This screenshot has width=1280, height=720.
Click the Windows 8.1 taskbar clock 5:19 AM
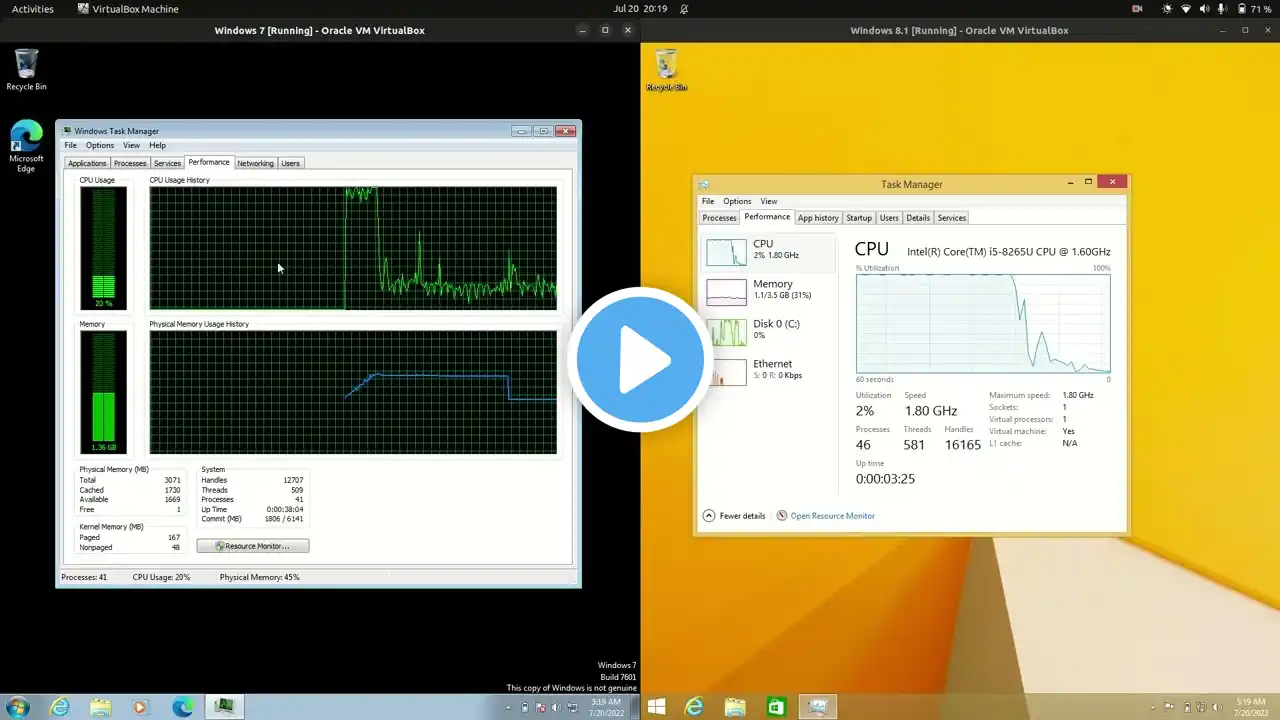point(1250,708)
